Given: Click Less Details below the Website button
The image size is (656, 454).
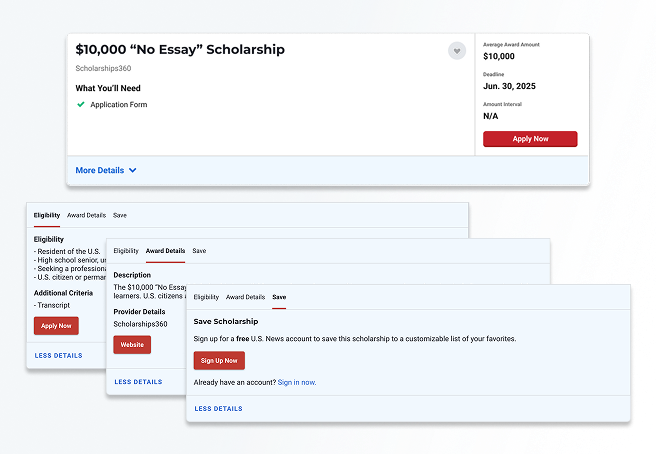Looking at the screenshot, I should point(138,382).
